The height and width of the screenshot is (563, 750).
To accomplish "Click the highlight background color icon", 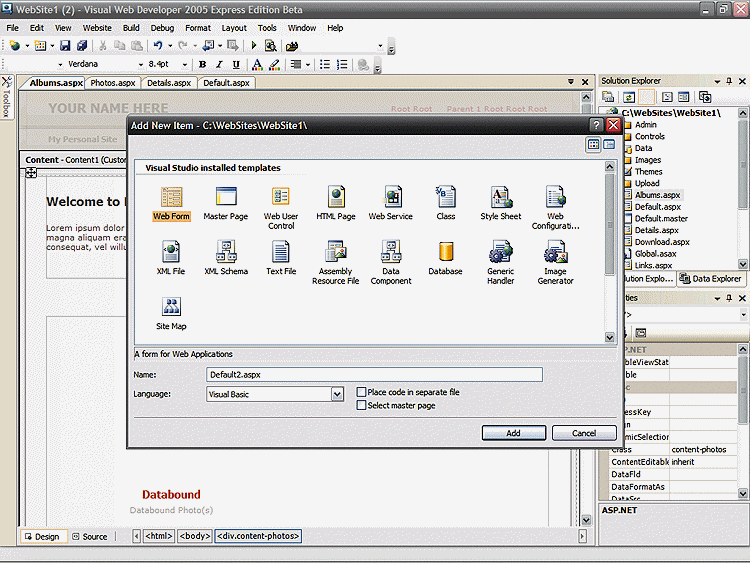I will coord(274,65).
